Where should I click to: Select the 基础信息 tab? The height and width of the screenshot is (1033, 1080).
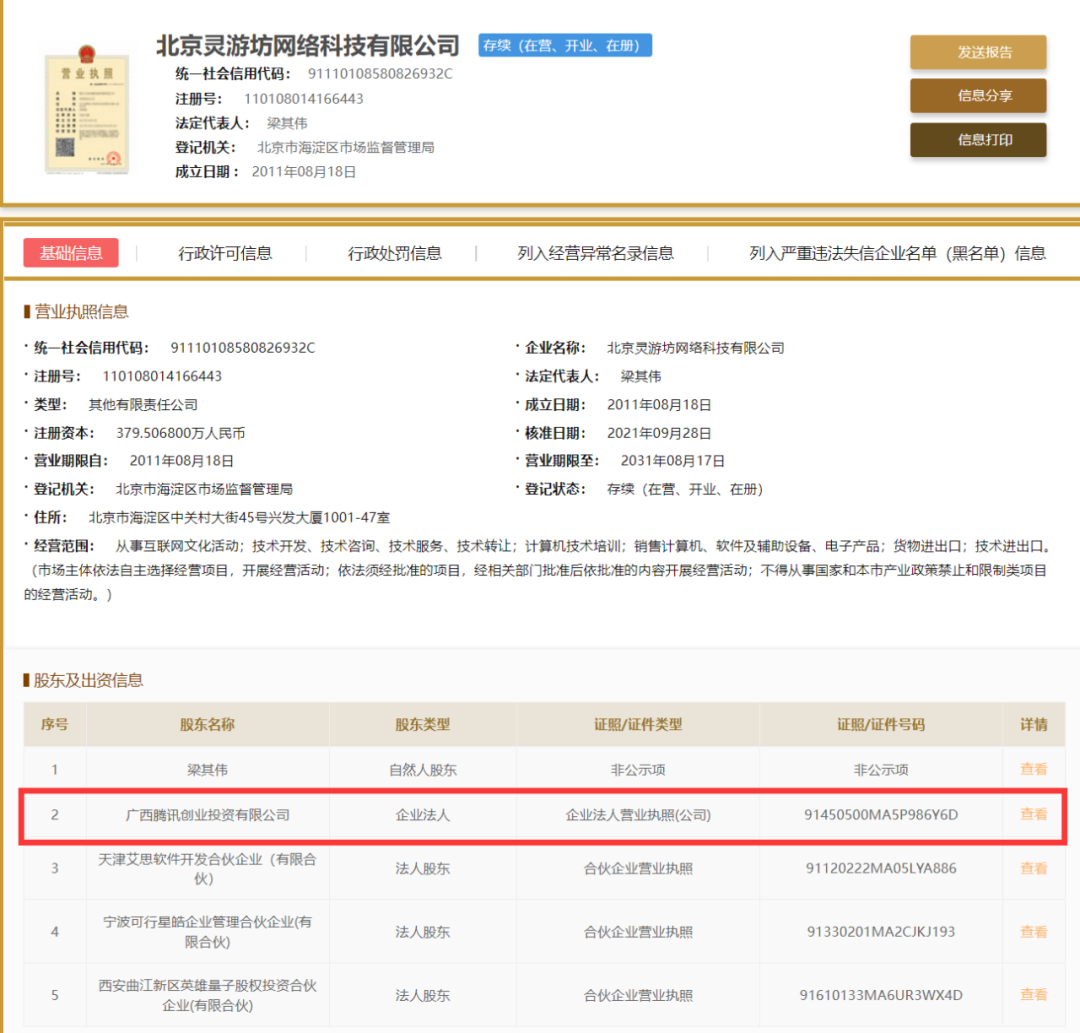click(x=71, y=253)
